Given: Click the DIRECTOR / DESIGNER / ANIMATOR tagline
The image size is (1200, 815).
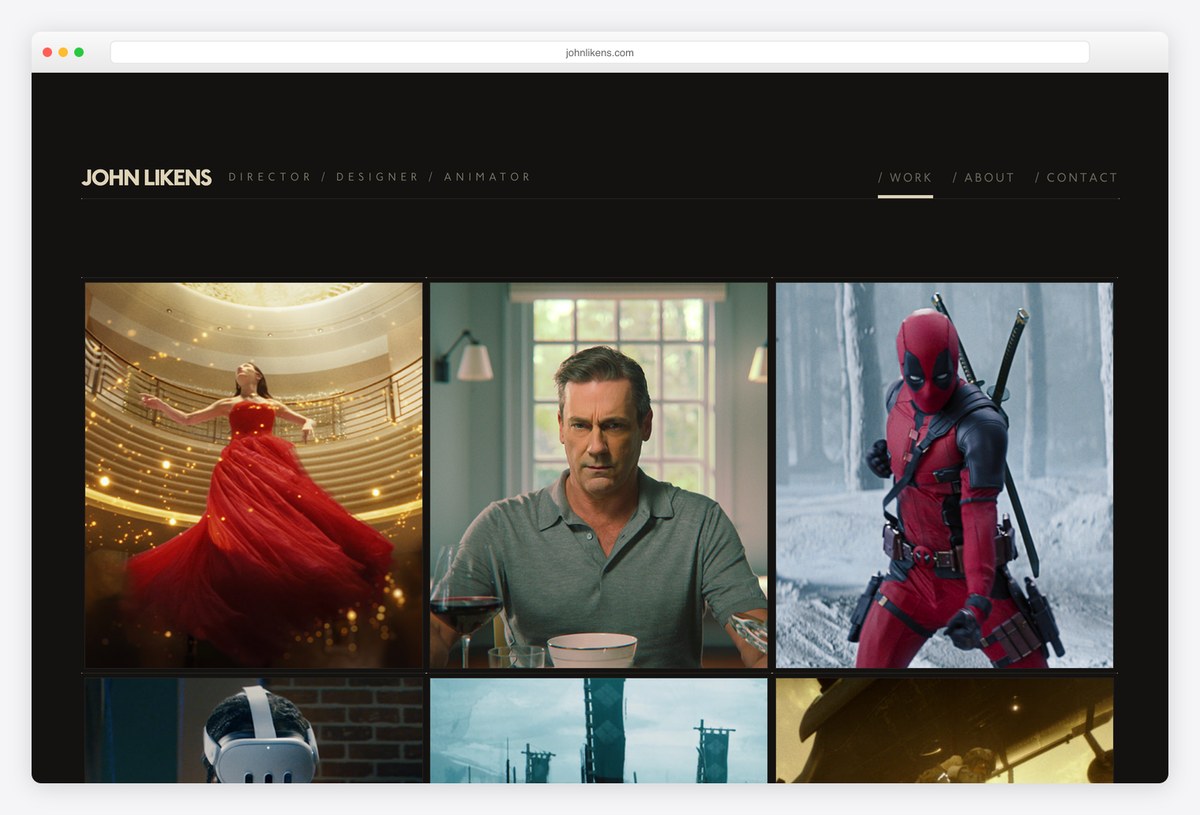Looking at the screenshot, I should (x=380, y=177).
